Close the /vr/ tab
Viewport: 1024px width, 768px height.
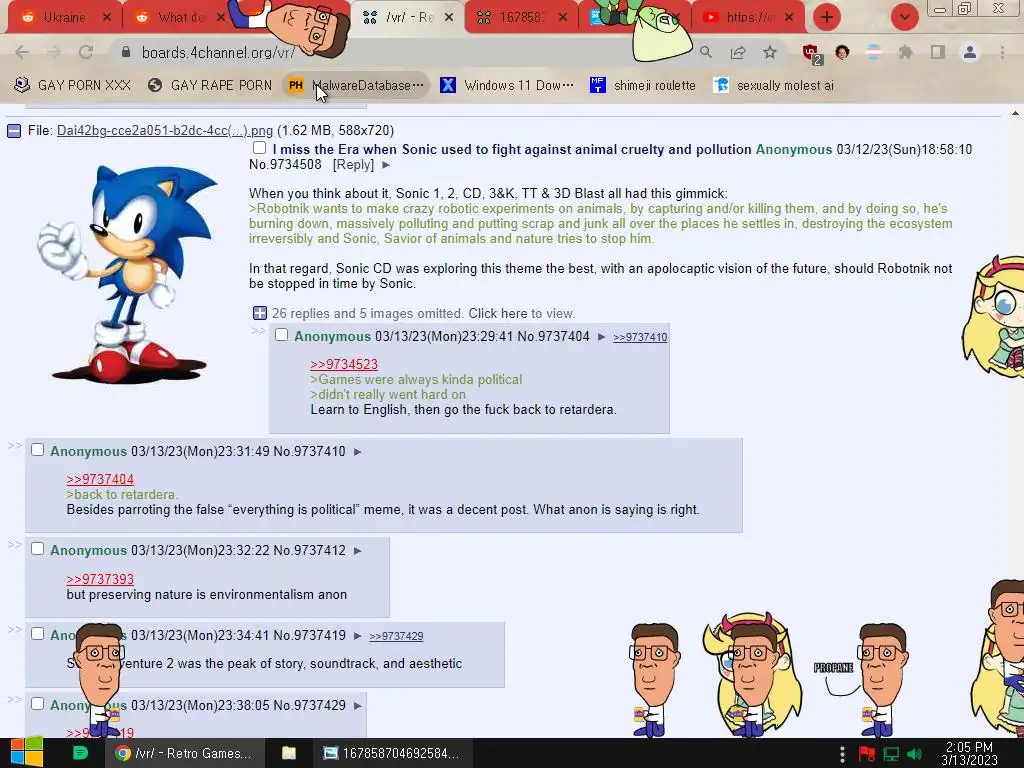point(449,18)
